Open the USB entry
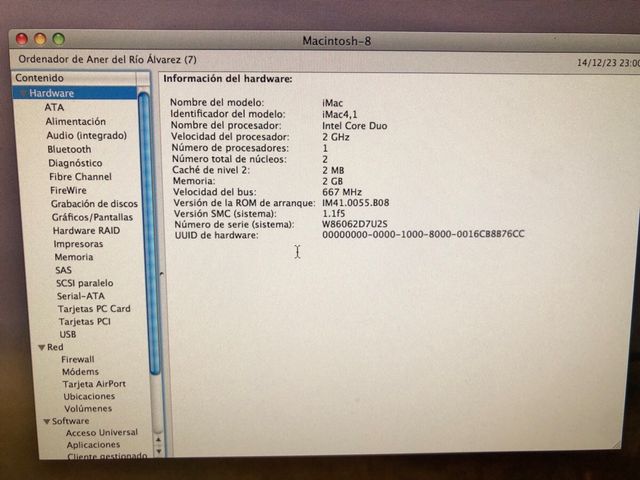The width and height of the screenshot is (640, 480). [68, 334]
